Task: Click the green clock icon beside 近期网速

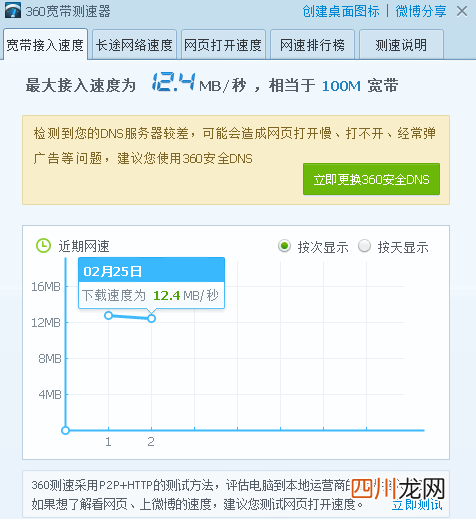Action: pos(43,246)
